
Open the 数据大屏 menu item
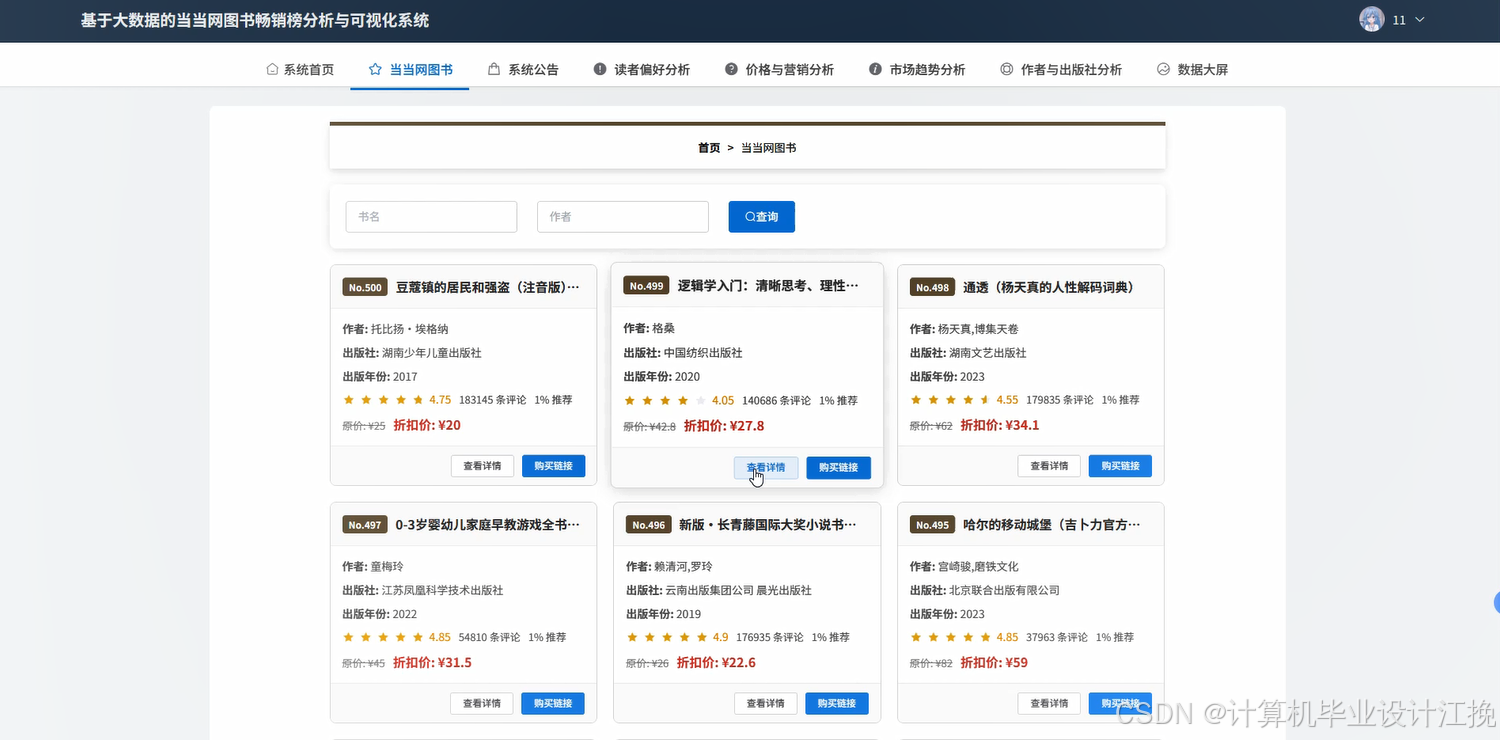(x=1192, y=70)
